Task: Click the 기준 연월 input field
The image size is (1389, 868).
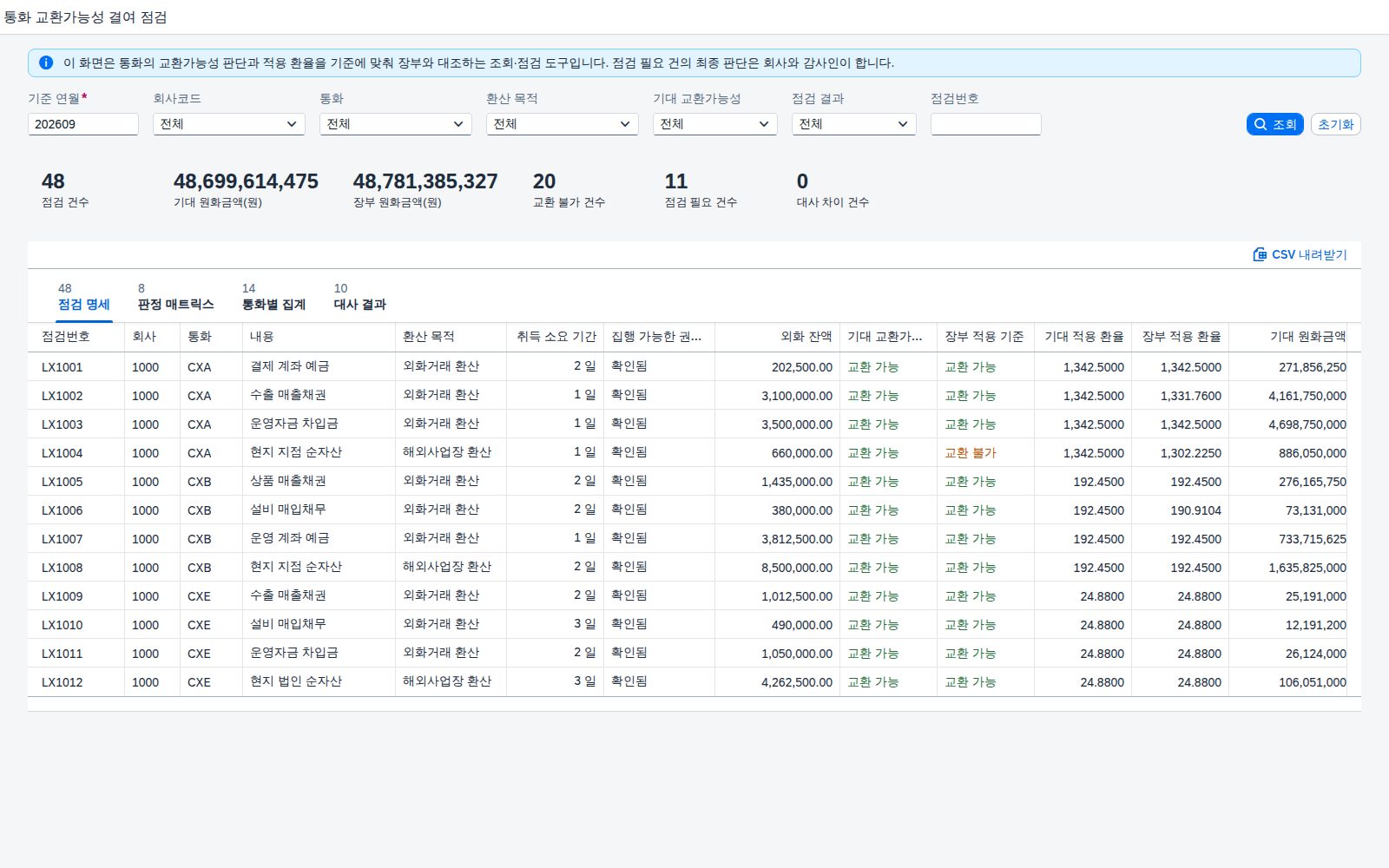Action: (83, 124)
